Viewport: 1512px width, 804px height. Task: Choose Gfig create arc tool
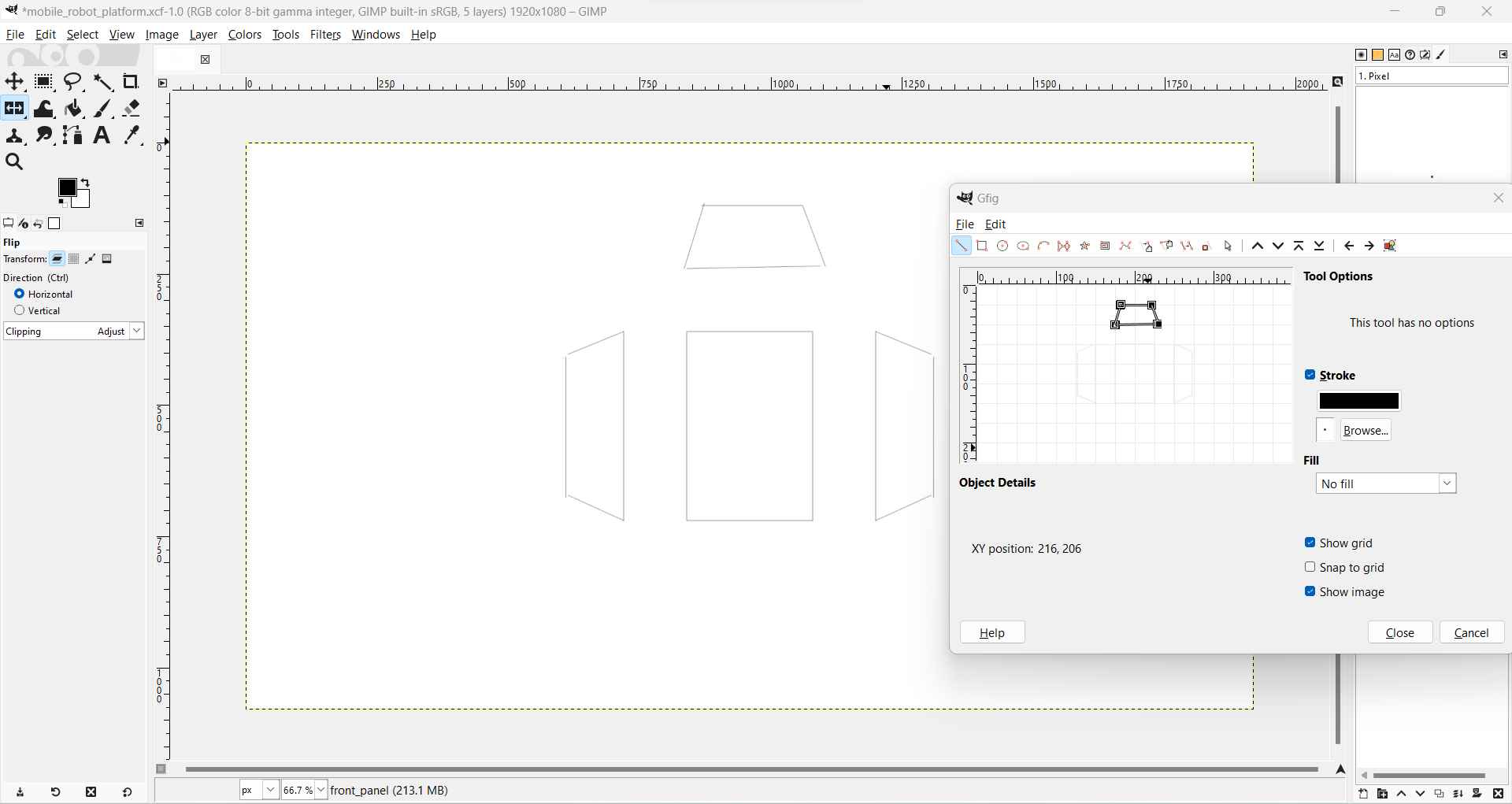(x=1043, y=246)
